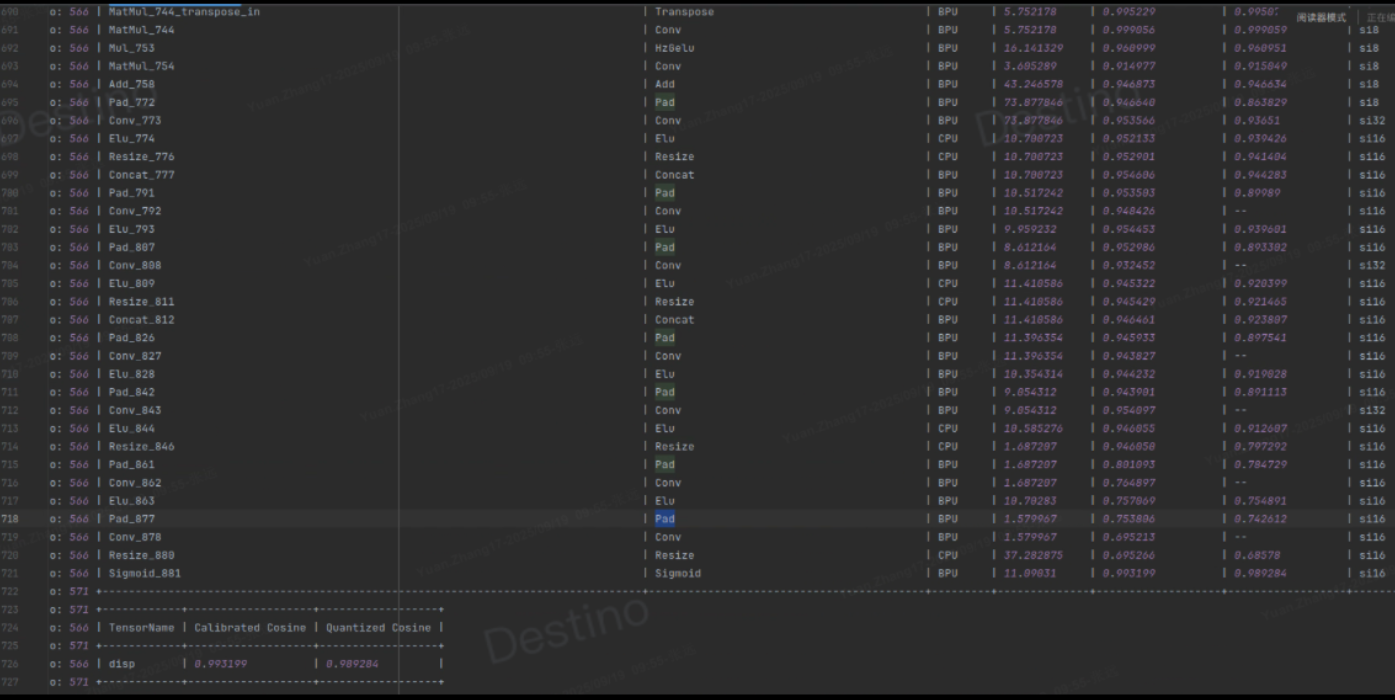Screen dimensions: 1395x700
Task: Click the Pad_772 node name
Action: 132,102
